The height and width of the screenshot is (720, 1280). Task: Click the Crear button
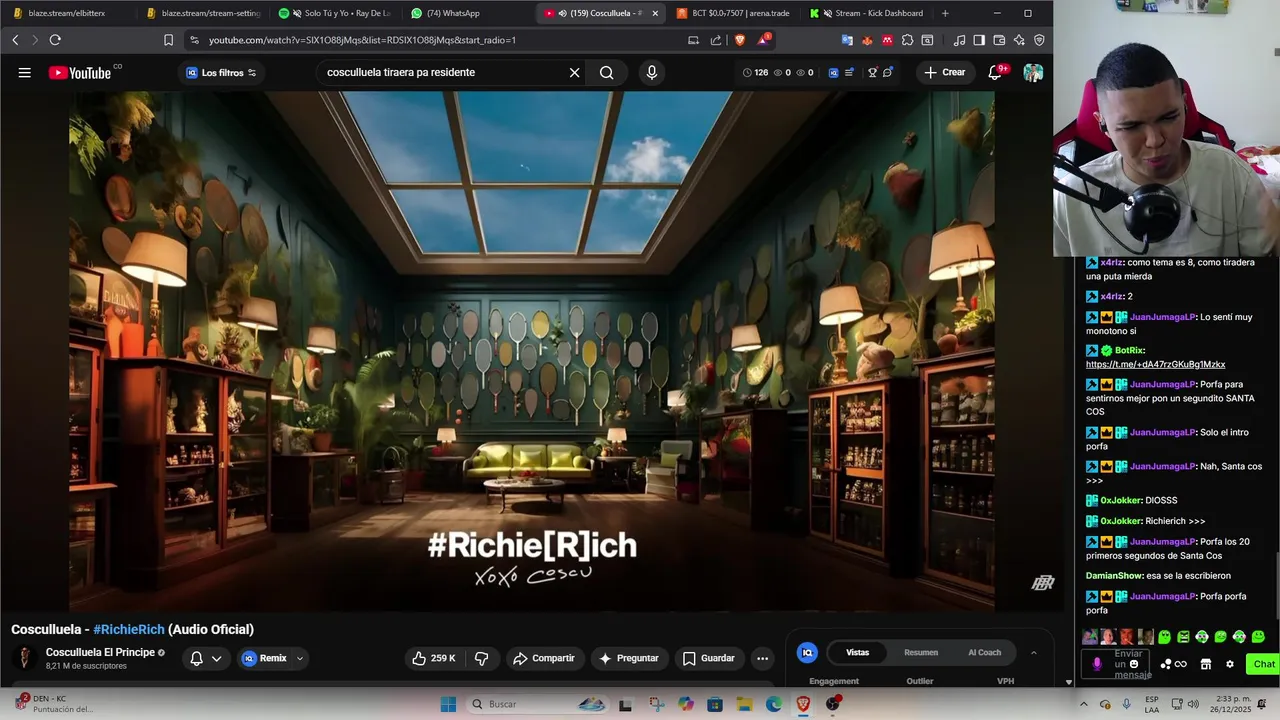(945, 72)
